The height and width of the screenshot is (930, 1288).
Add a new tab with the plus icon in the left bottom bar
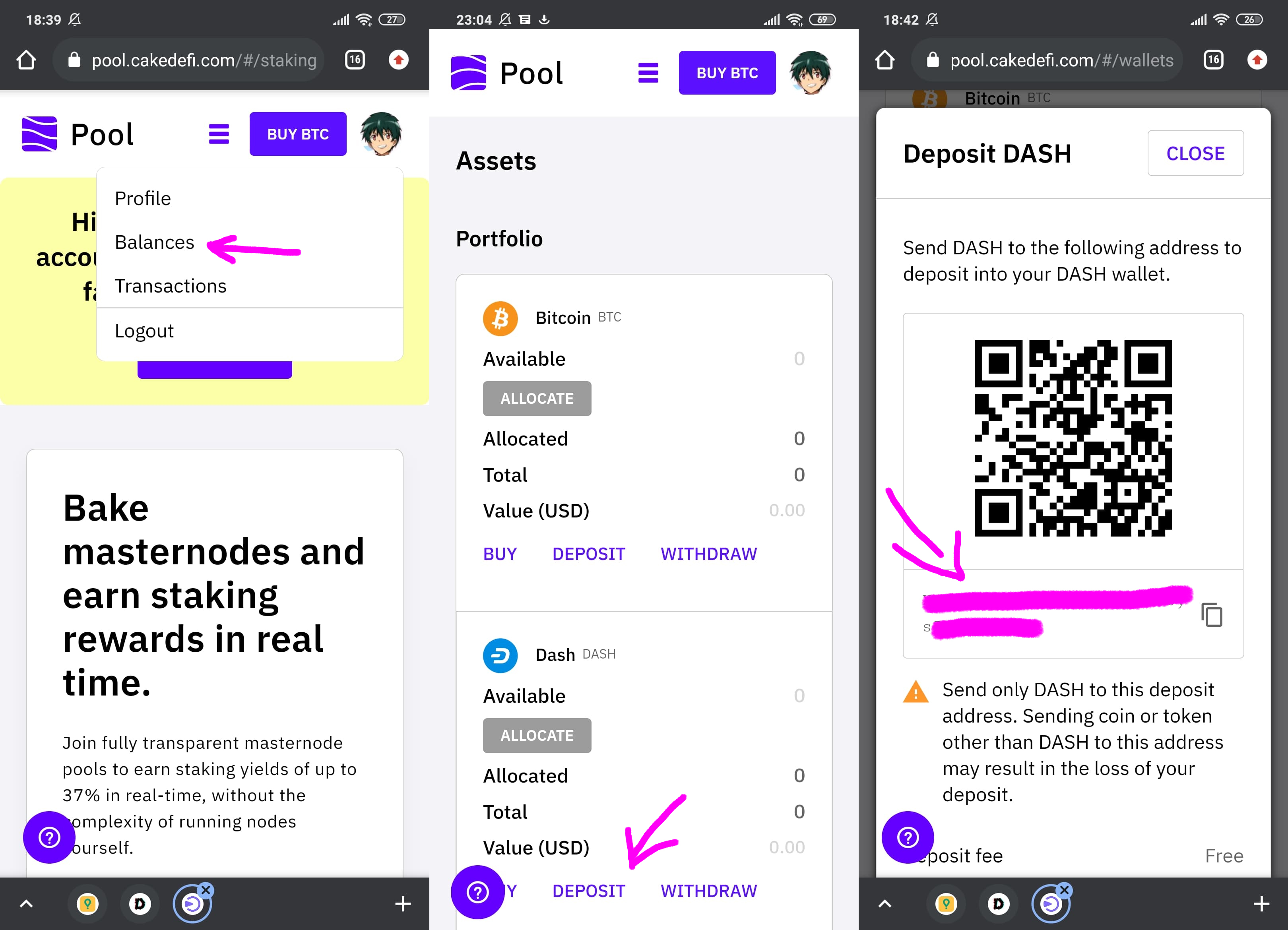click(x=403, y=904)
